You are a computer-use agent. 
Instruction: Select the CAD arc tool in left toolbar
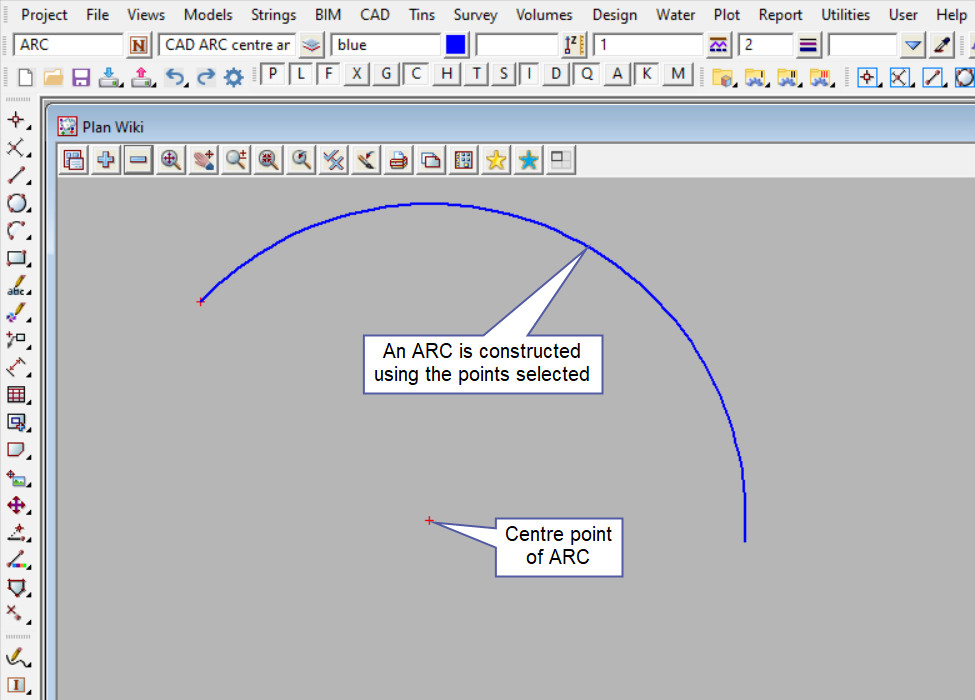tap(16, 231)
